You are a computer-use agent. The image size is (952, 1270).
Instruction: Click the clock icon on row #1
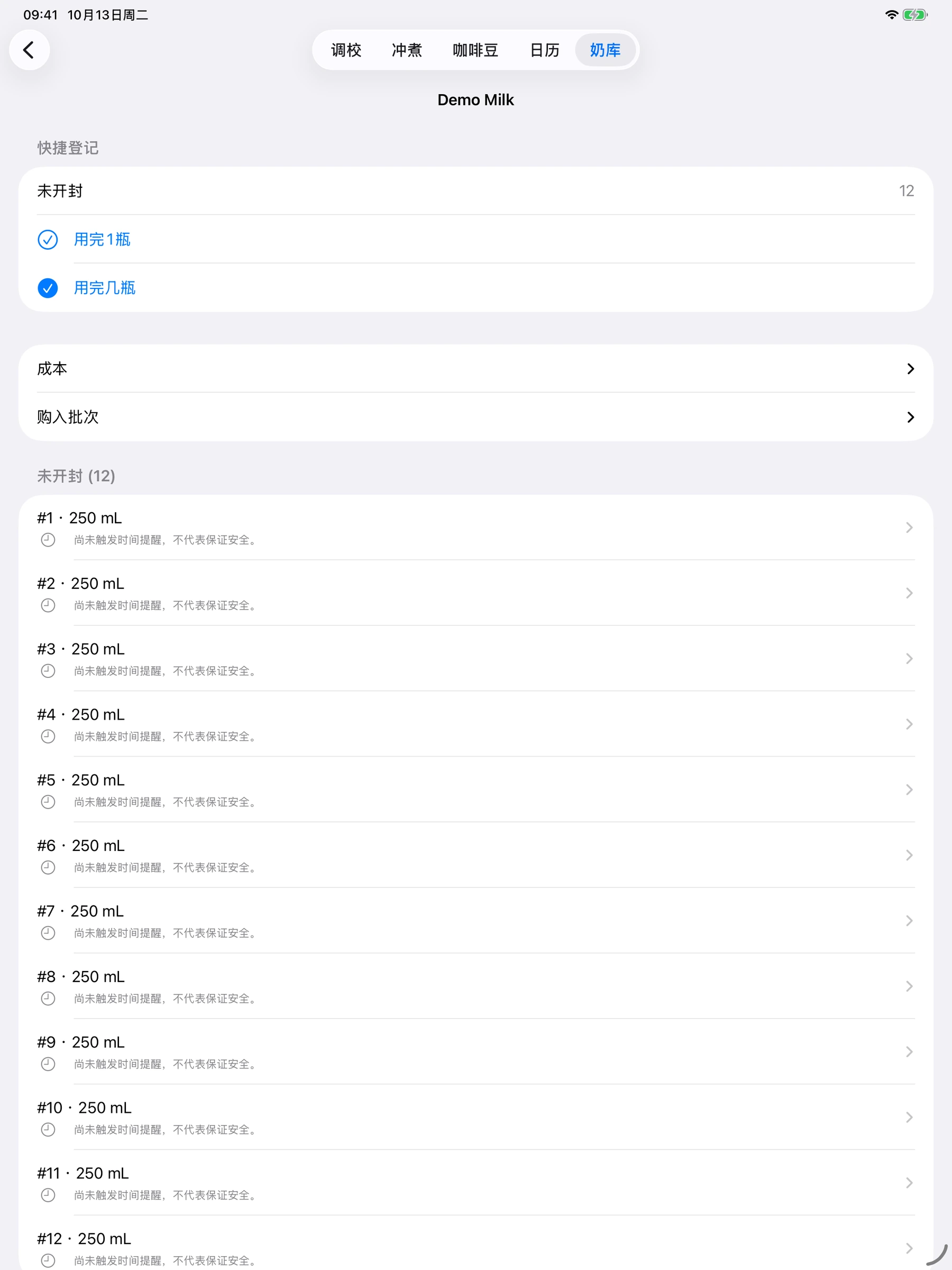click(x=48, y=540)
